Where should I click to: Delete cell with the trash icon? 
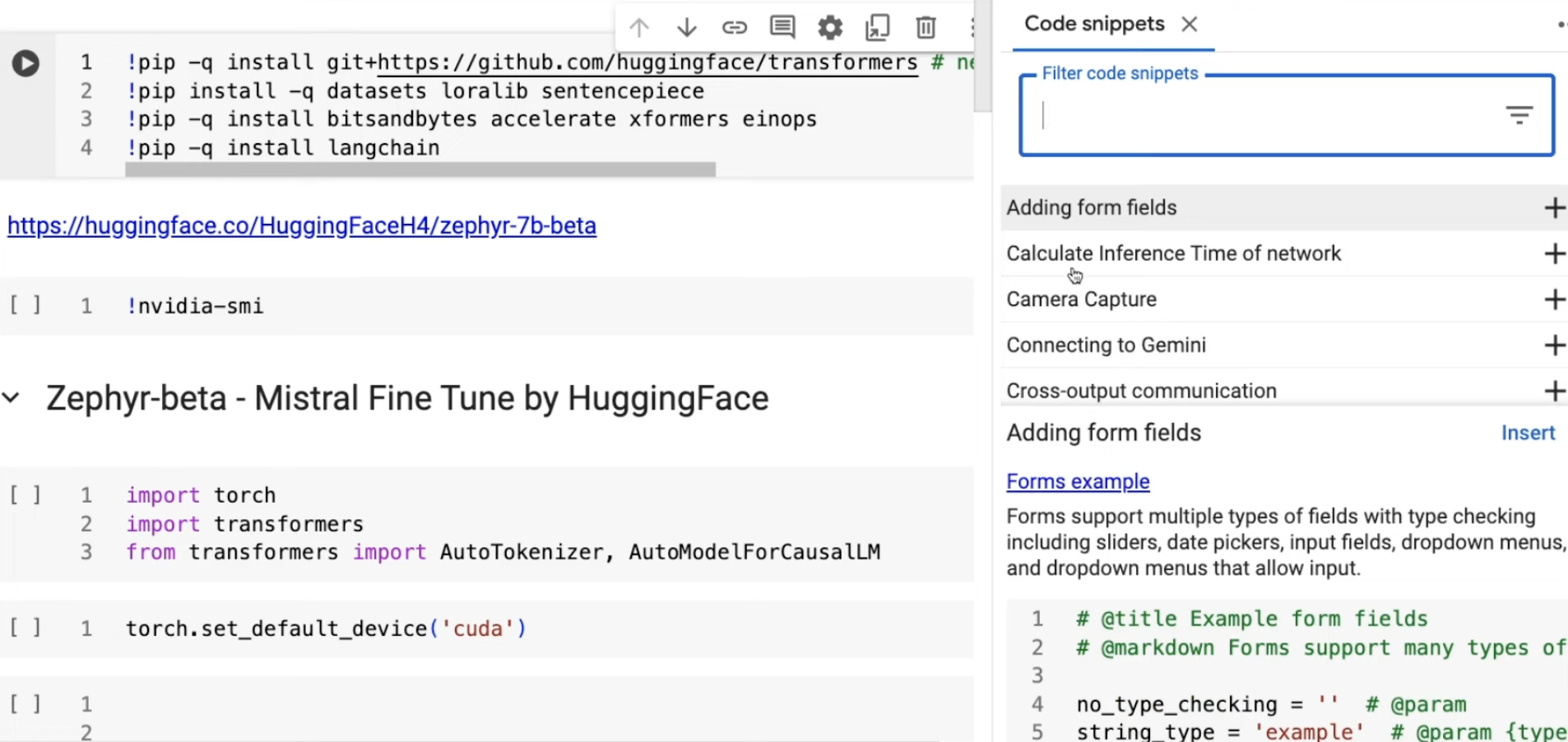pyautogui.click(x=925, y=27)
